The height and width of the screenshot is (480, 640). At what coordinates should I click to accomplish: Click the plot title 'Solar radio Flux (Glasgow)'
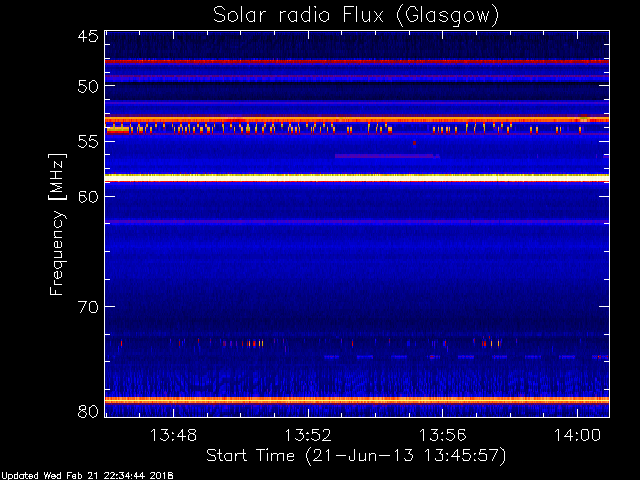[356, 16]
